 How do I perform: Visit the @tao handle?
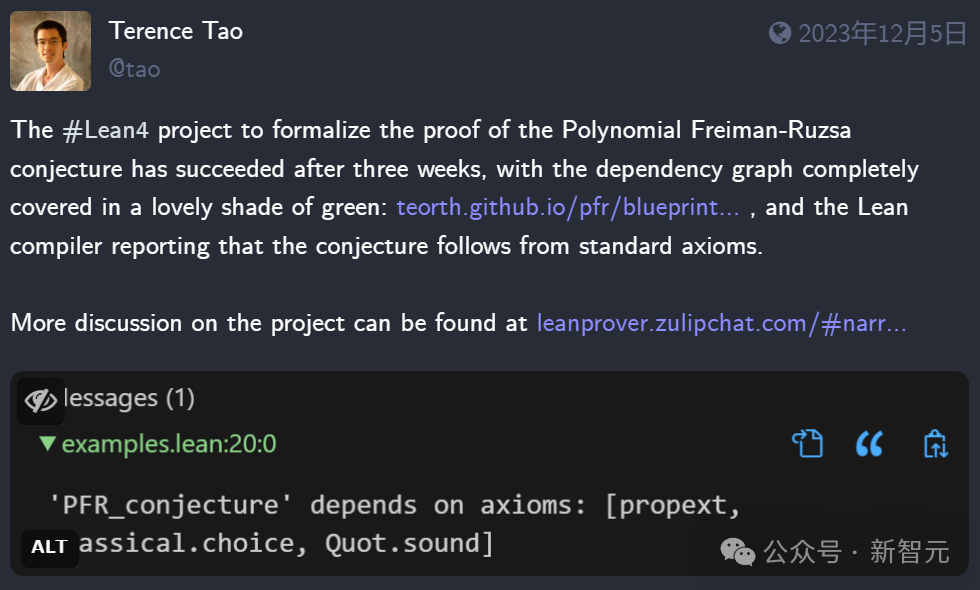click(x=134, y=69)
